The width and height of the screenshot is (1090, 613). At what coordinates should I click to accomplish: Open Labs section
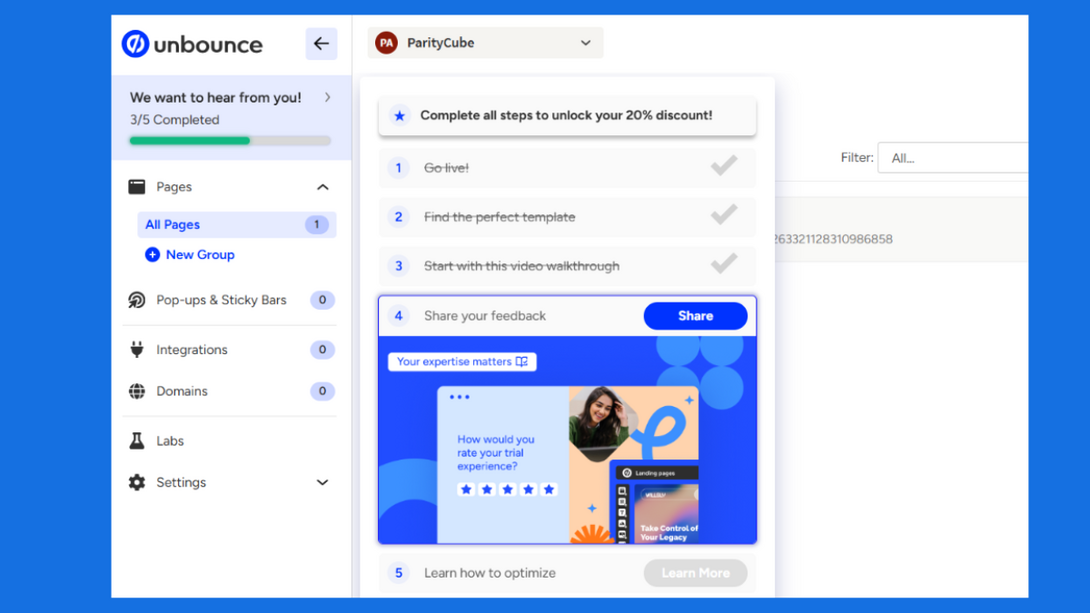pos(170,441)
